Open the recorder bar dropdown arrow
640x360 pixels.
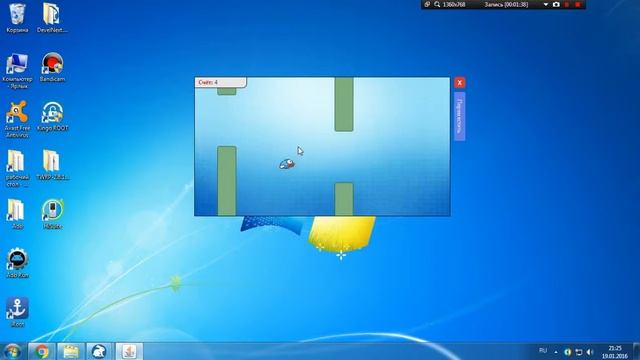(x=546, y=4)
